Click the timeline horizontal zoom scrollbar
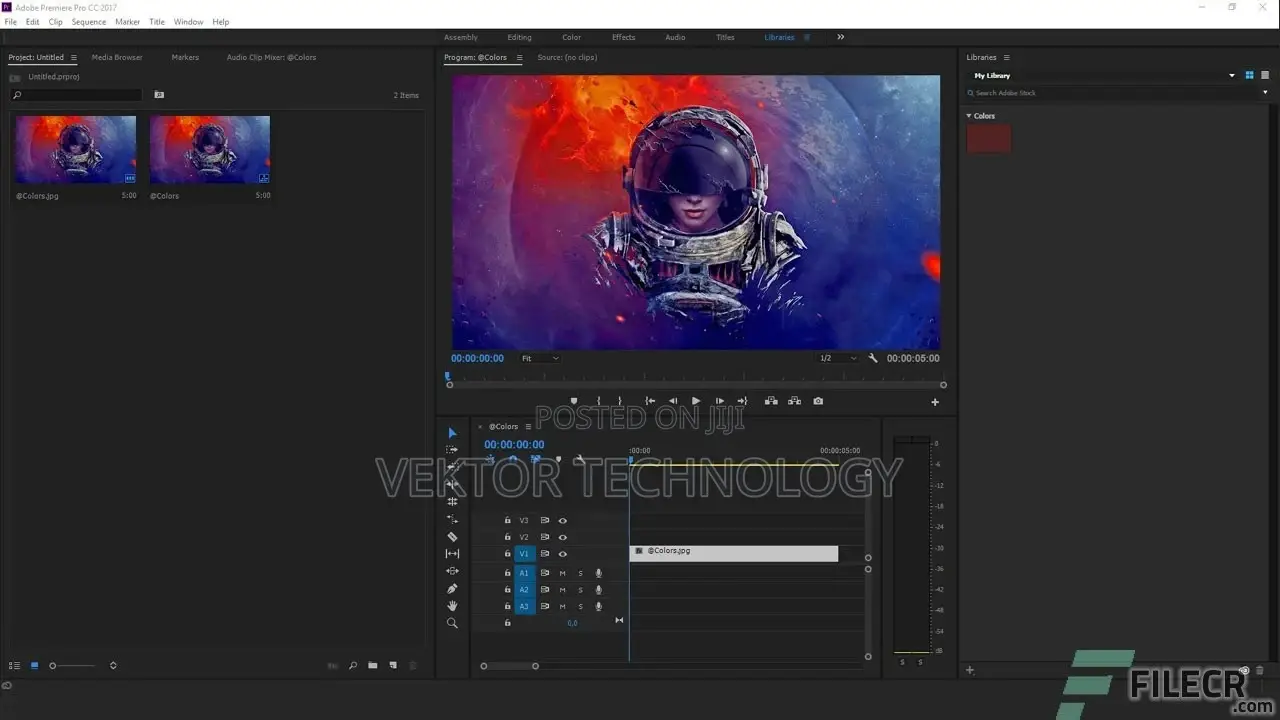The height and width of the screenshot is (720, 1280). [x=509, y=666]
